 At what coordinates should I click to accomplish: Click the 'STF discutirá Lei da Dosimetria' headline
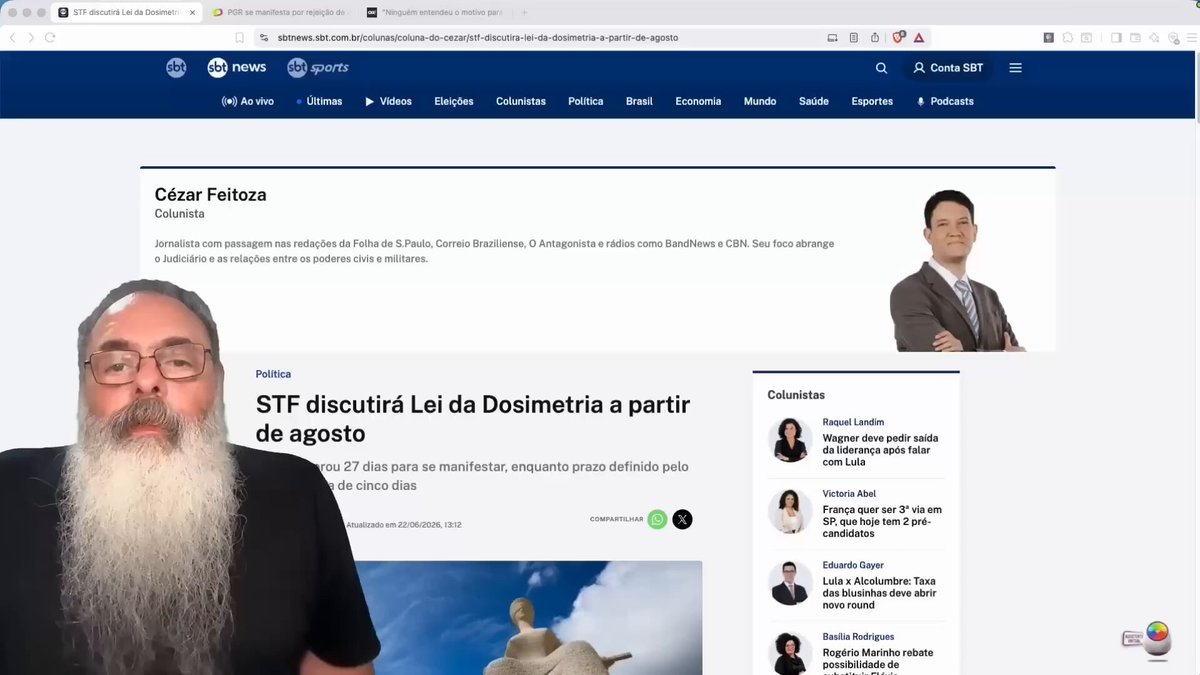(x=473, y=419)
